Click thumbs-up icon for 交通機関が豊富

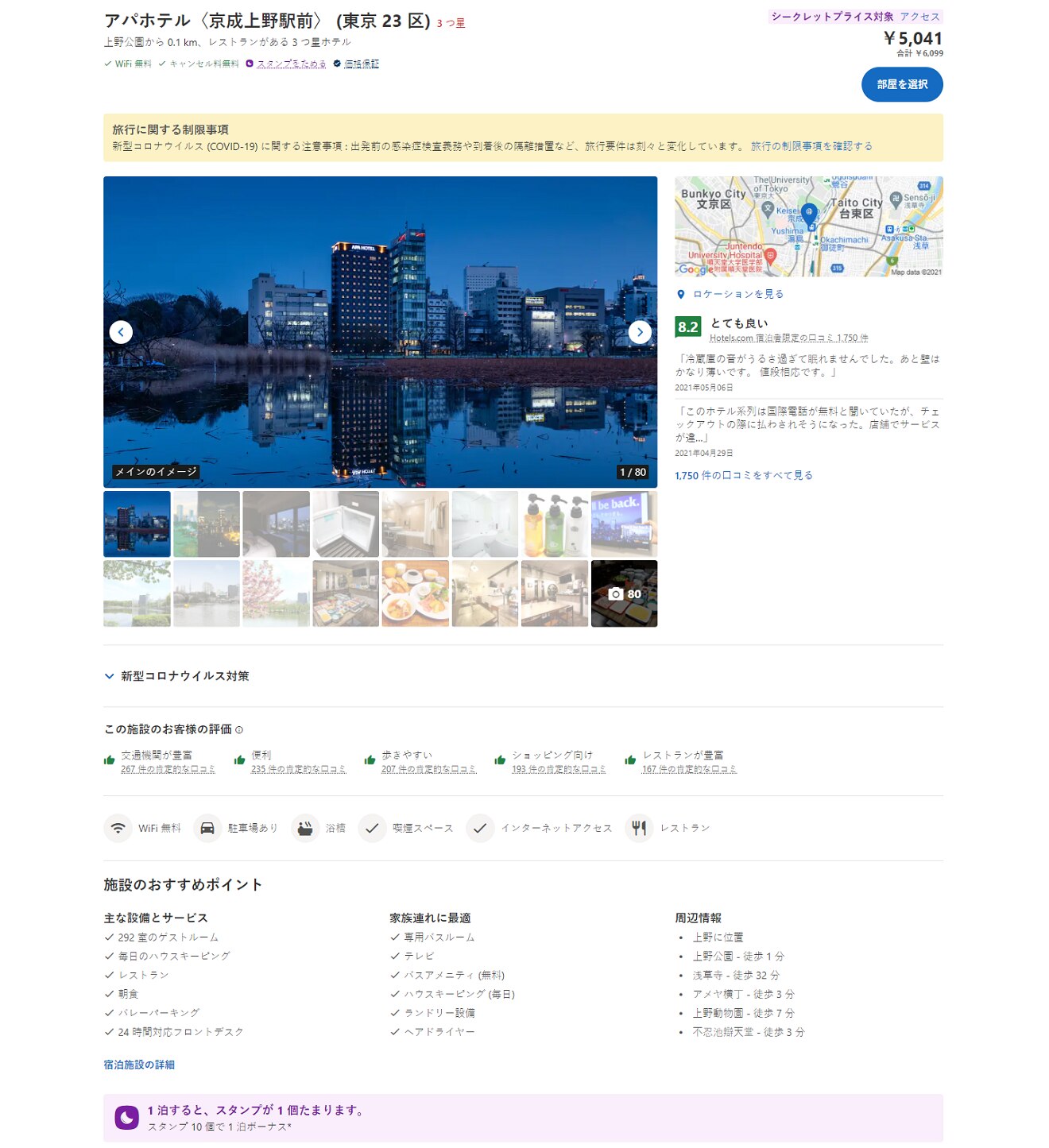coord(110,760)
